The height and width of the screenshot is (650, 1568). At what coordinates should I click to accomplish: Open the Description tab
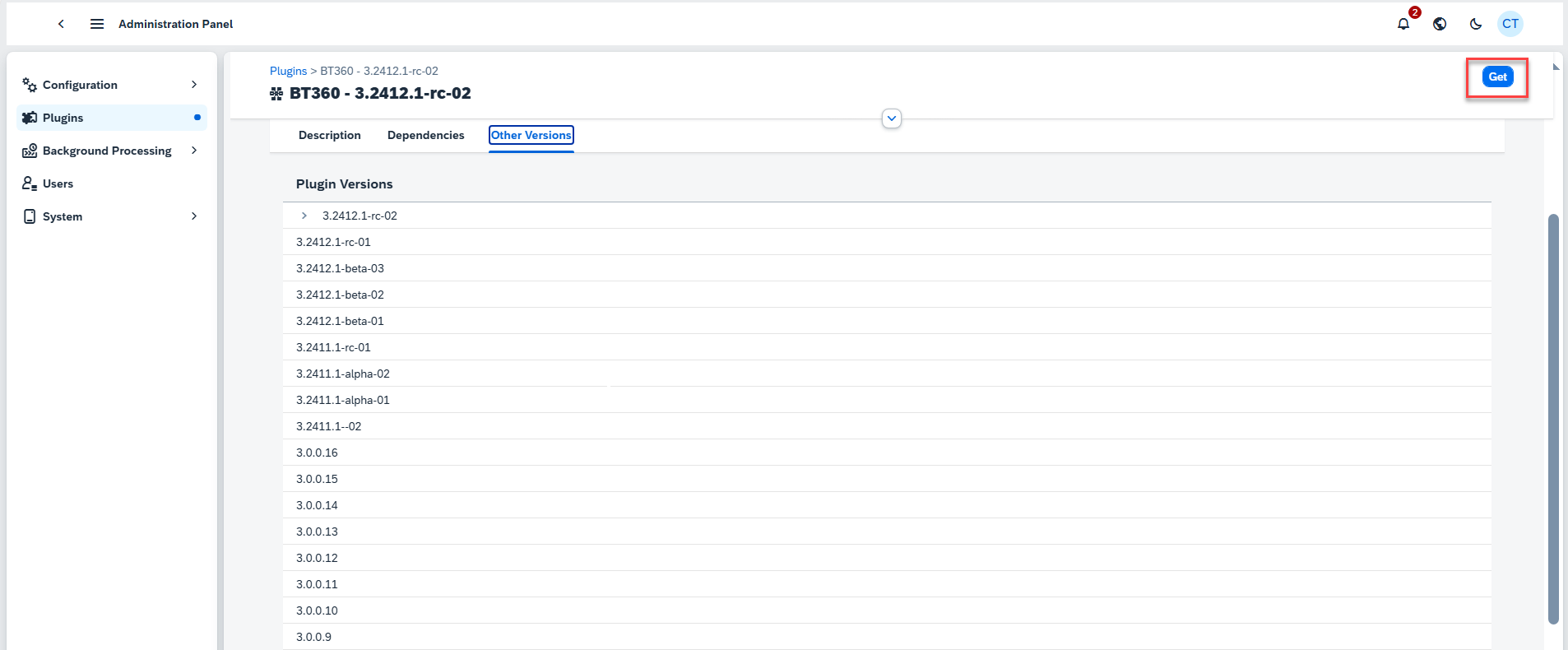330,135
